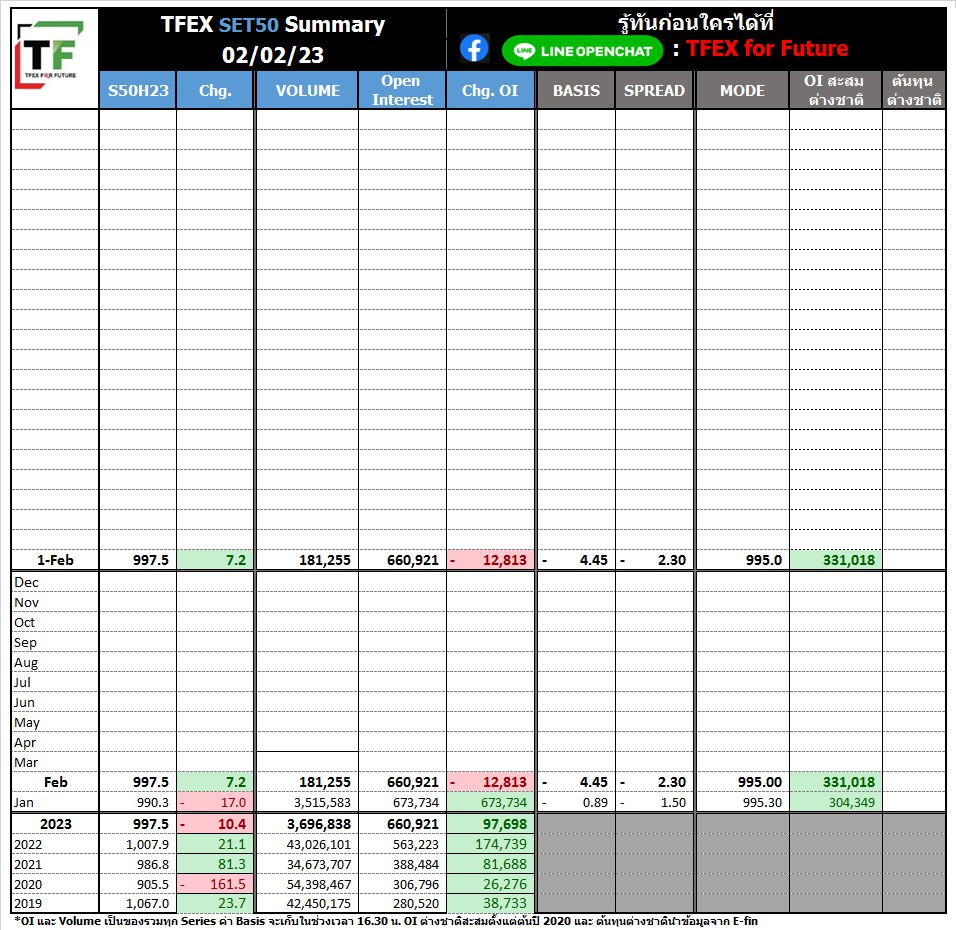The height and width of the screenshot is (930, 956).
Task: Click the May month label
Action: coord(27,723)
